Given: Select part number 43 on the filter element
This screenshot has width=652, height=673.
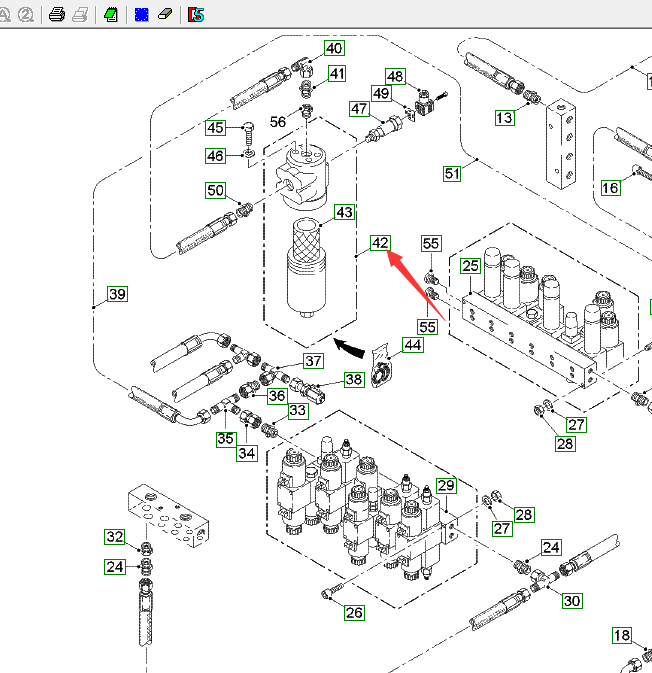Looking at the screenshot, I should [x=344, y=213].
